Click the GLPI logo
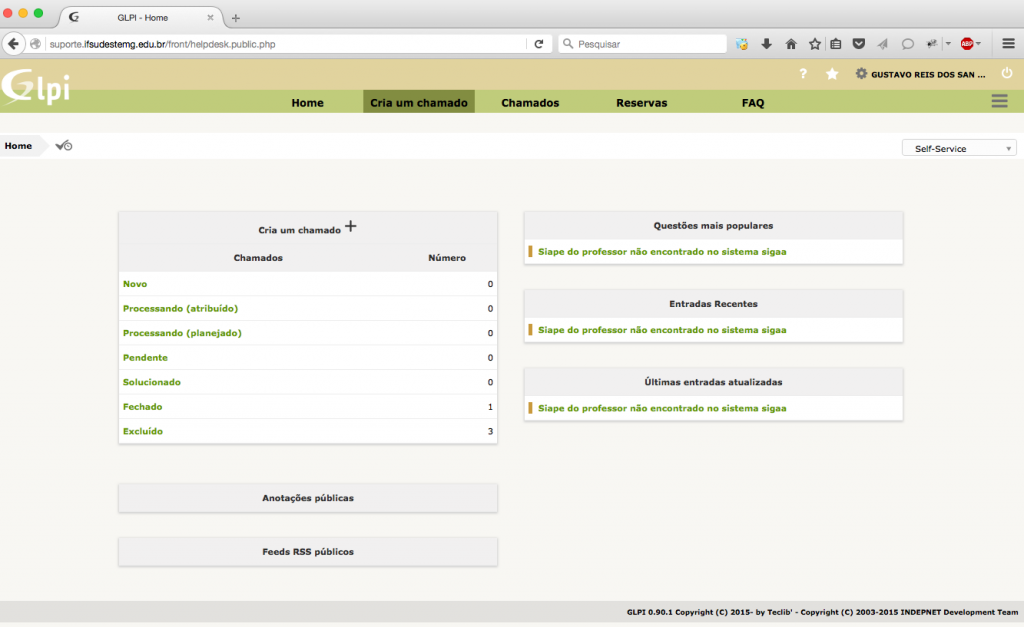Viewport: 1024px width, 627px height. coord(36,87)
